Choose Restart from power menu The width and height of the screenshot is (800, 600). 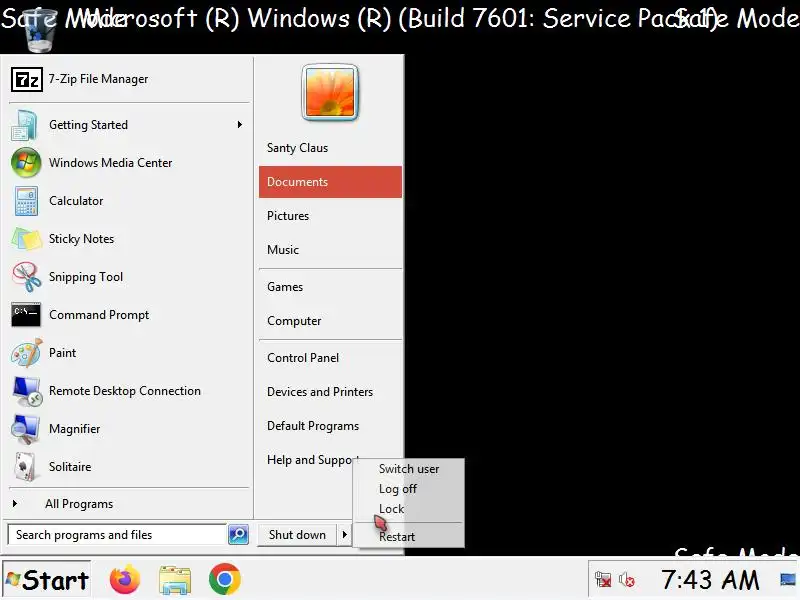tap(397, 537)
